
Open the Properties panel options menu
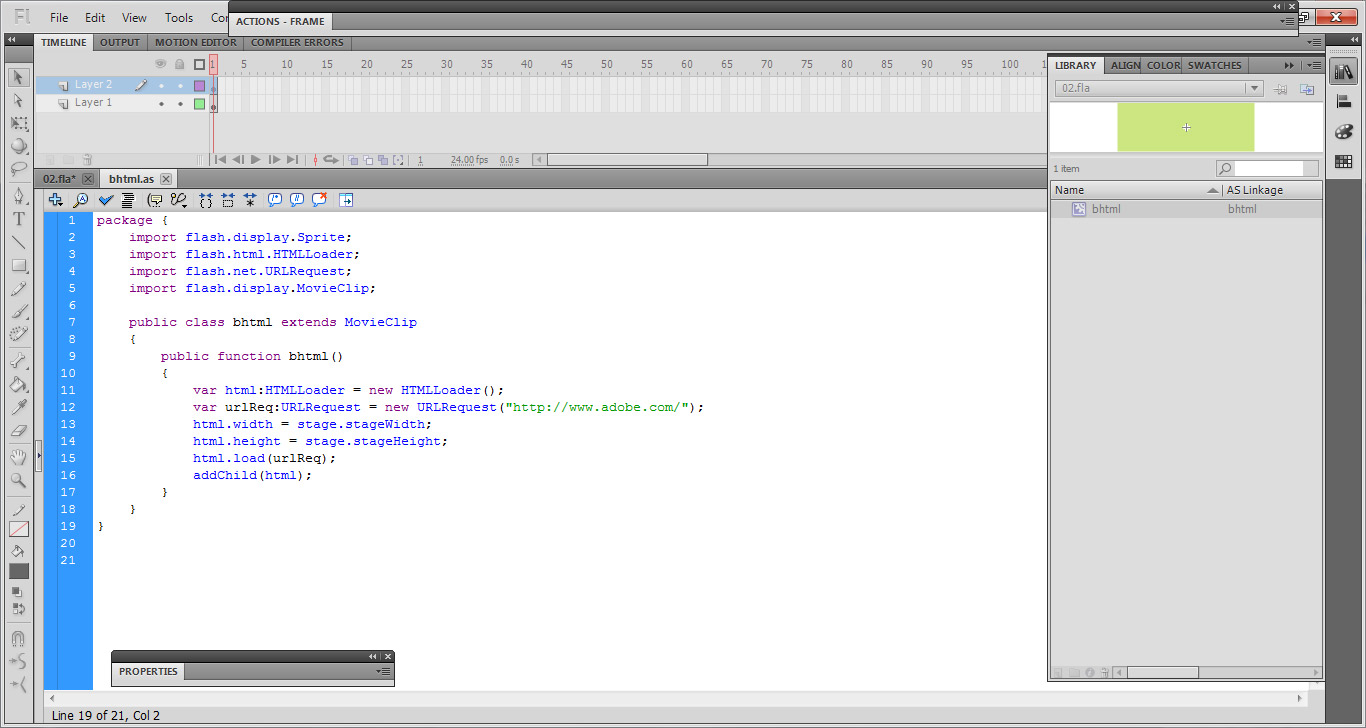[x=384, y=672]
